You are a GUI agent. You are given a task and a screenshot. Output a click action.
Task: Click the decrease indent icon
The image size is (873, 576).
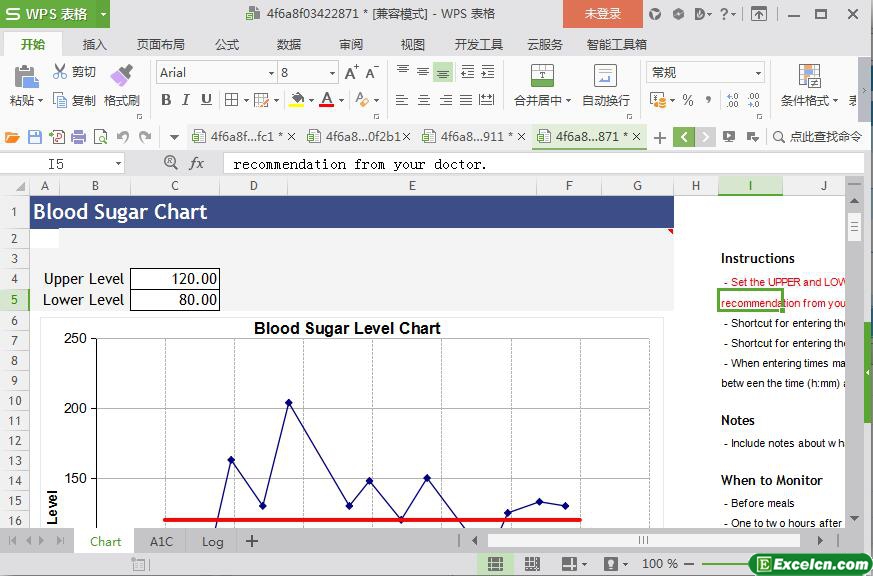click(467, 71)
